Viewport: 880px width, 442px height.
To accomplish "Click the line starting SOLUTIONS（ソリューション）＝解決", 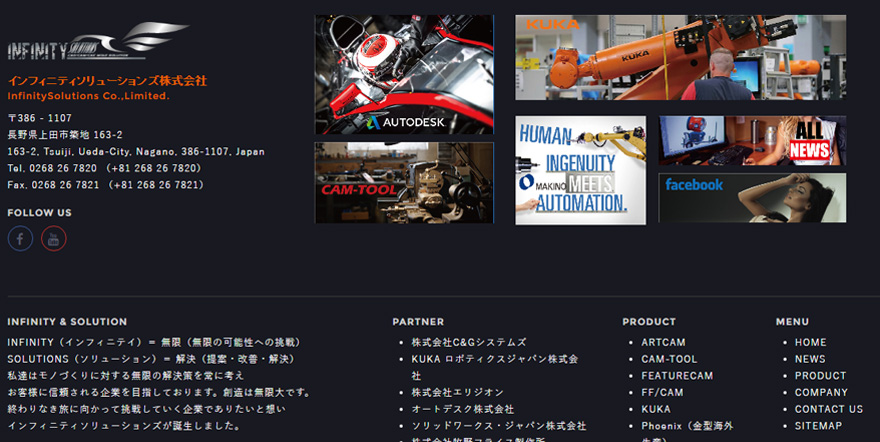I will tap(152, 359).
